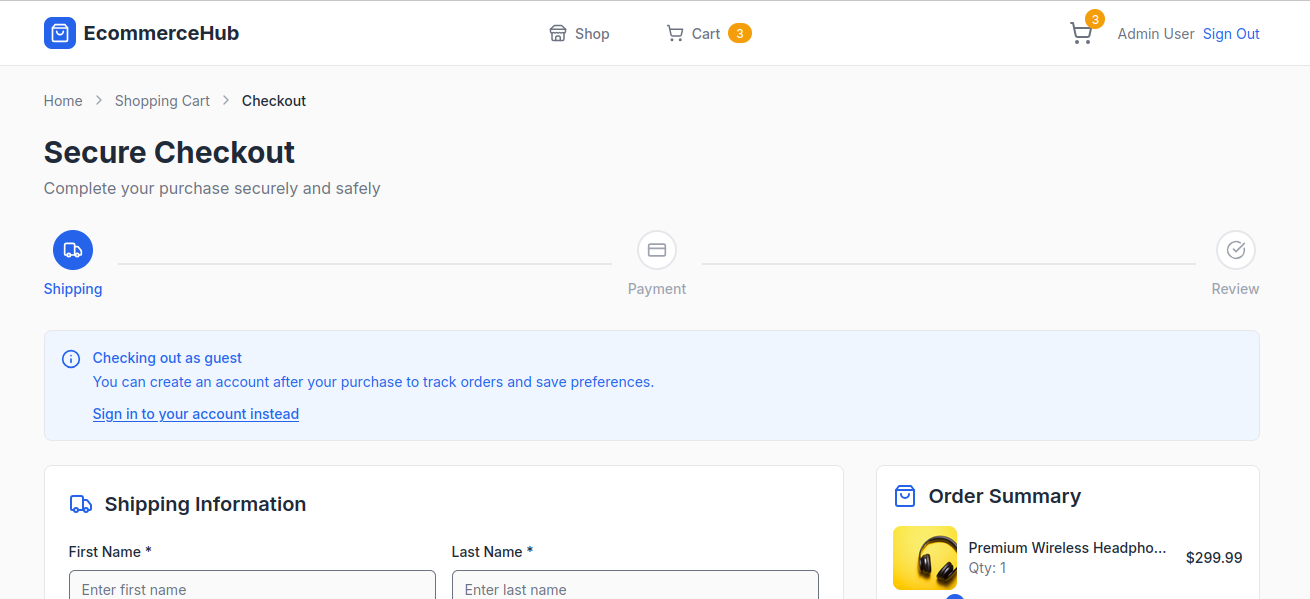Open the cart icon with badge near Admin User
The width and height of the screenshot is (1310, 599).
(x=1081, y=34)
